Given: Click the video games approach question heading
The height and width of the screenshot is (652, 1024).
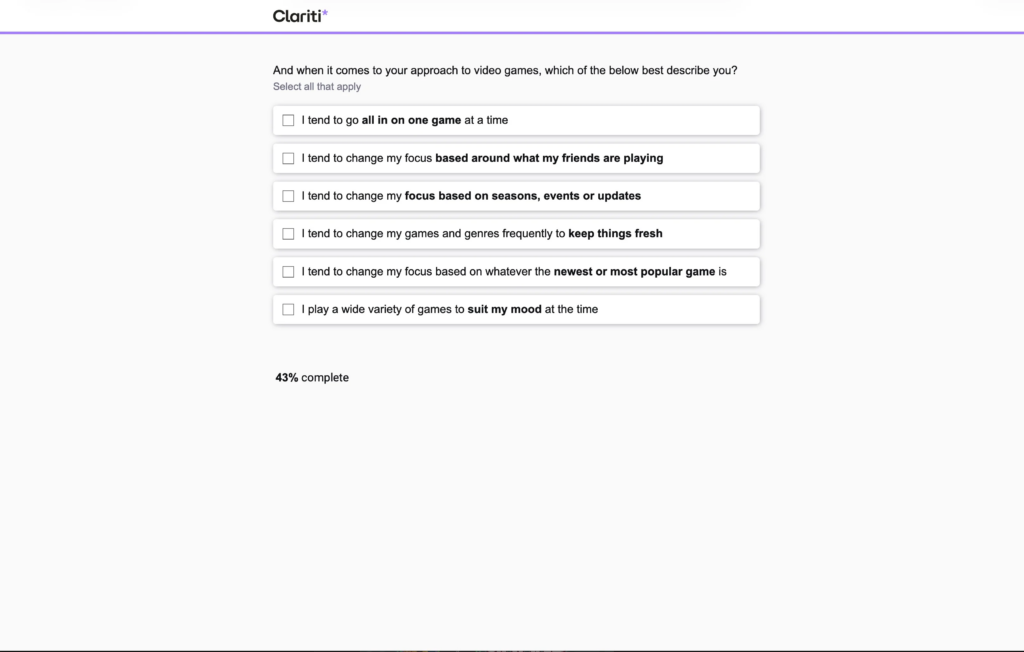Looking at the screenshot, I should (x=505, y=70).
